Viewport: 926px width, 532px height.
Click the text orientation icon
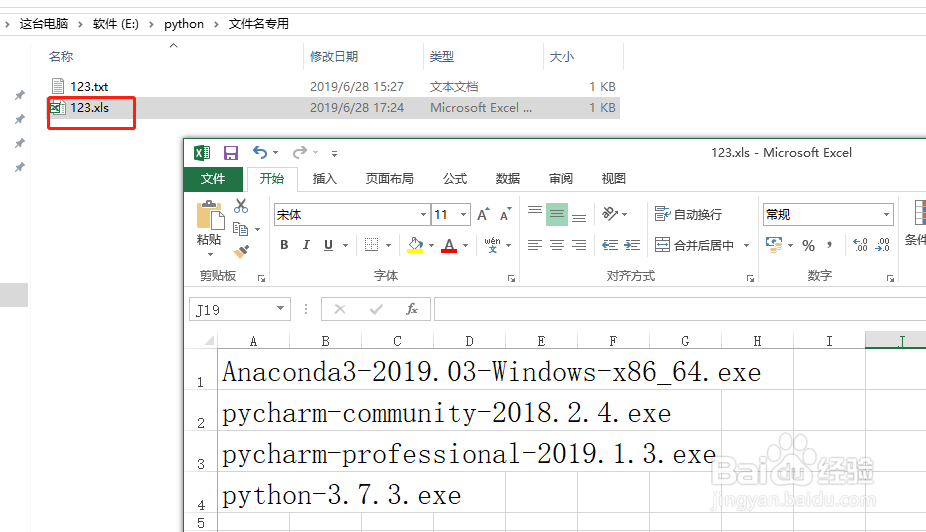pyautogui.click(x=610, y=214)
